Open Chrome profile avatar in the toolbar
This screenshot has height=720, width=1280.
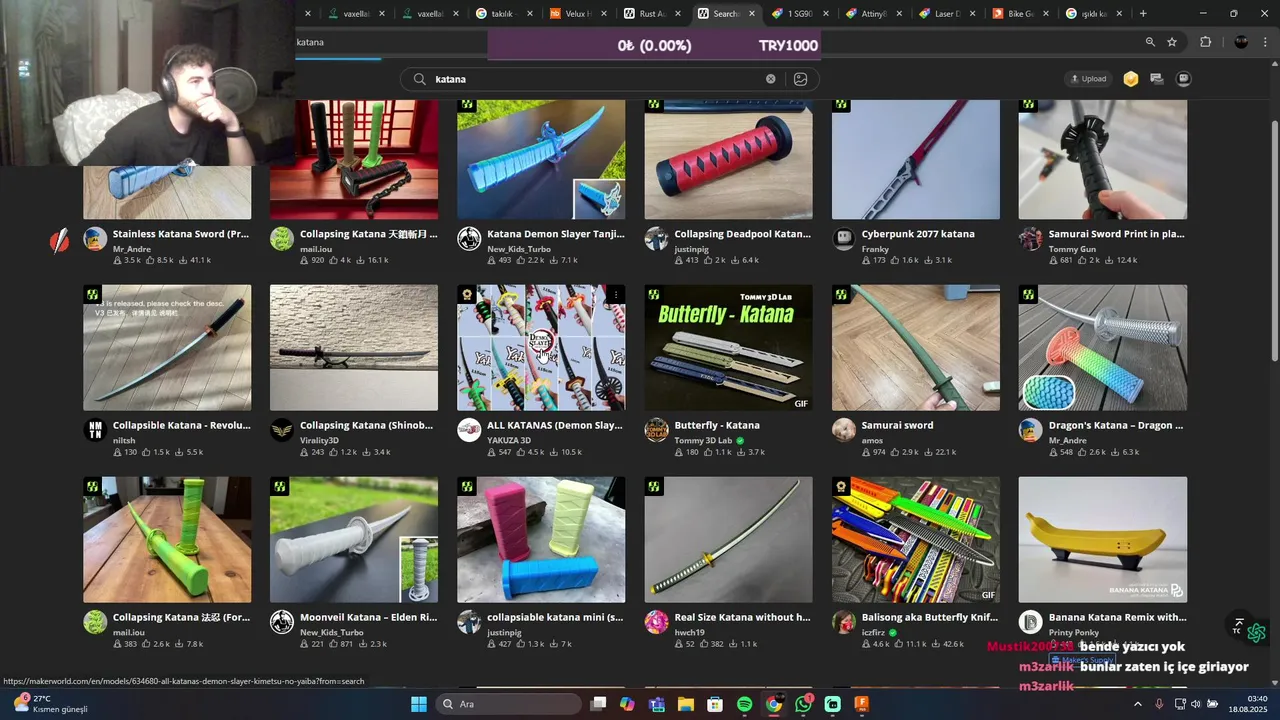pos(1241,42)
